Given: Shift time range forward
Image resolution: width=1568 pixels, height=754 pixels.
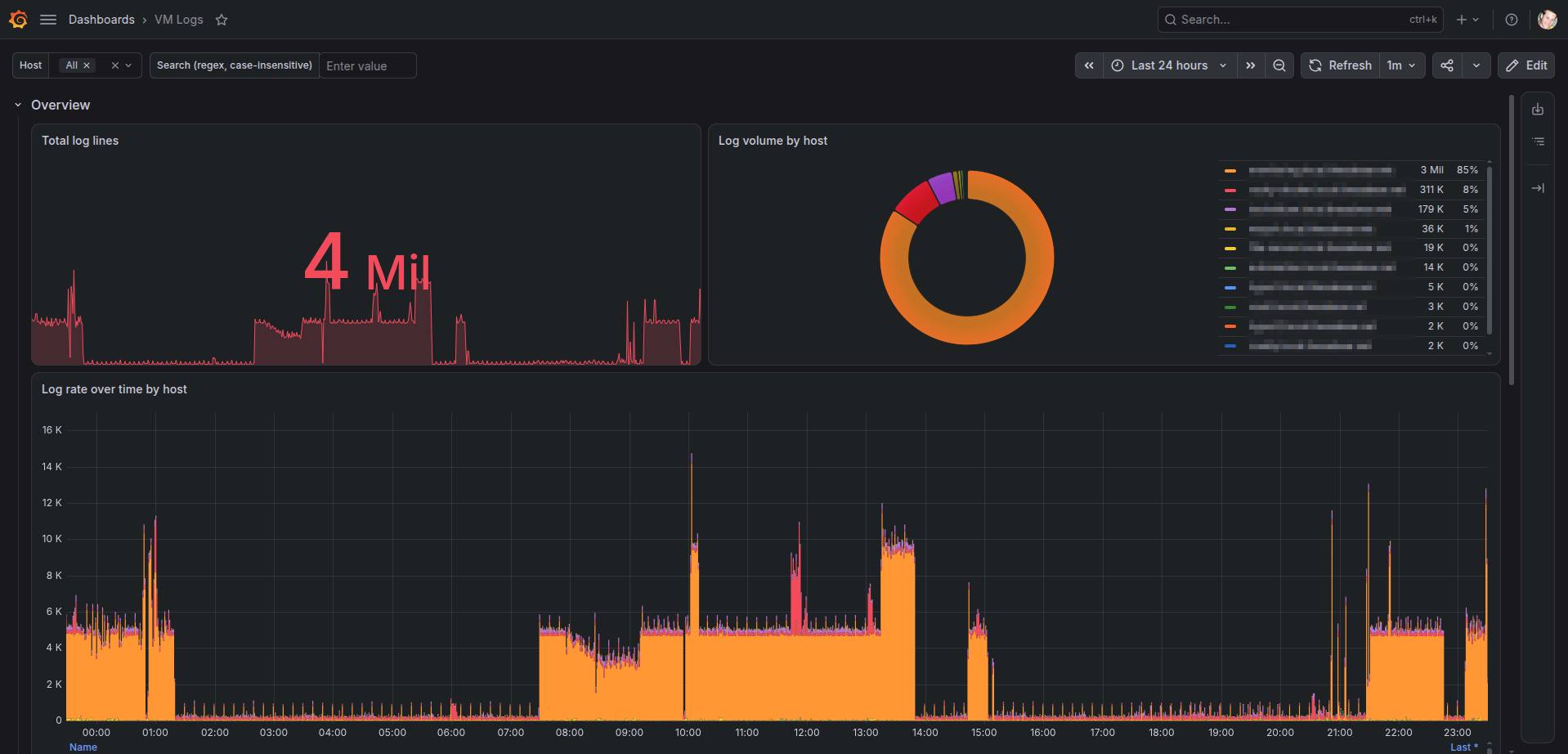Looking at the screenshot, I should coord(1251,65).
